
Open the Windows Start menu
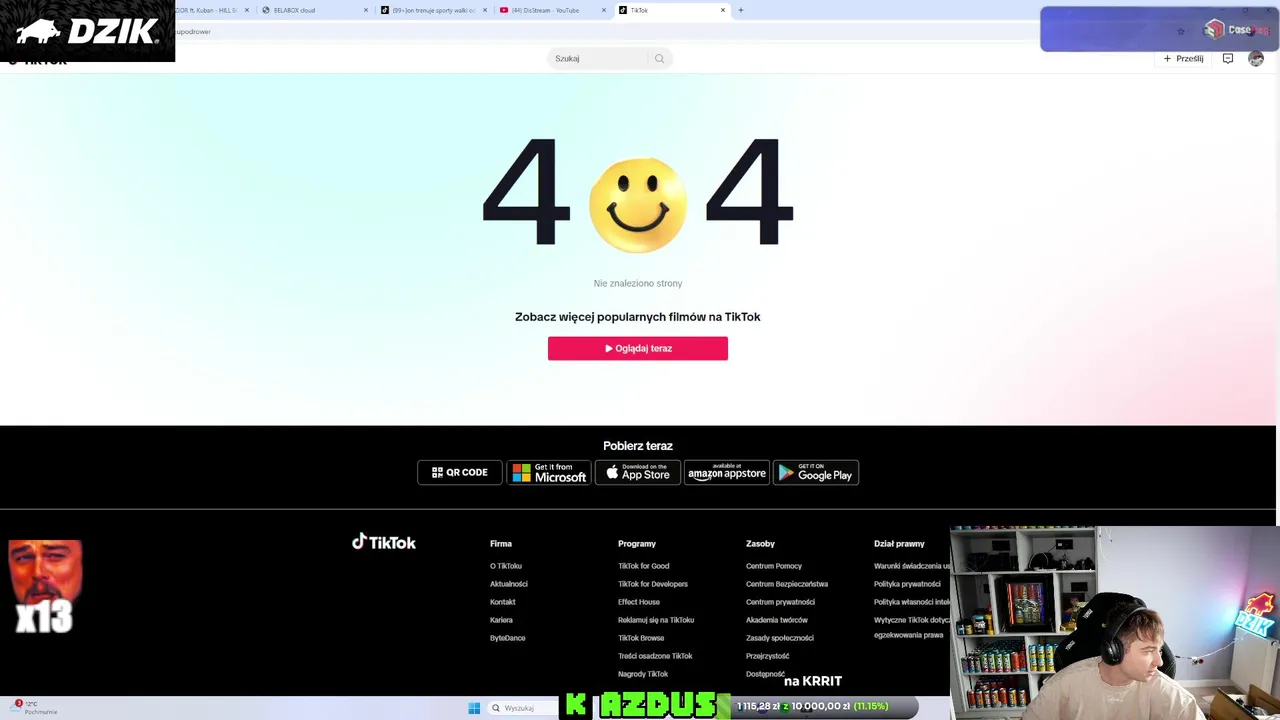point(474,708)
